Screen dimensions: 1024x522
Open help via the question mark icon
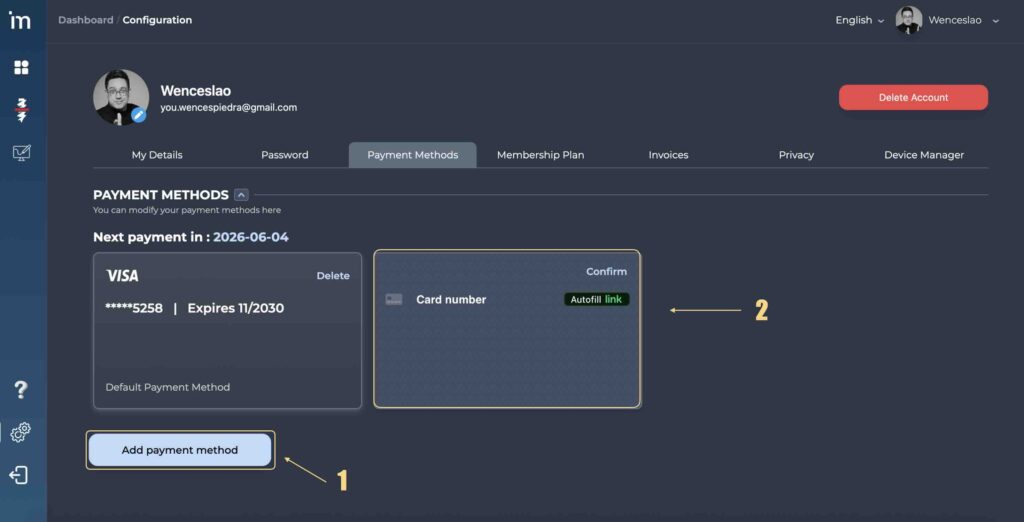click(x=20, y=390)
